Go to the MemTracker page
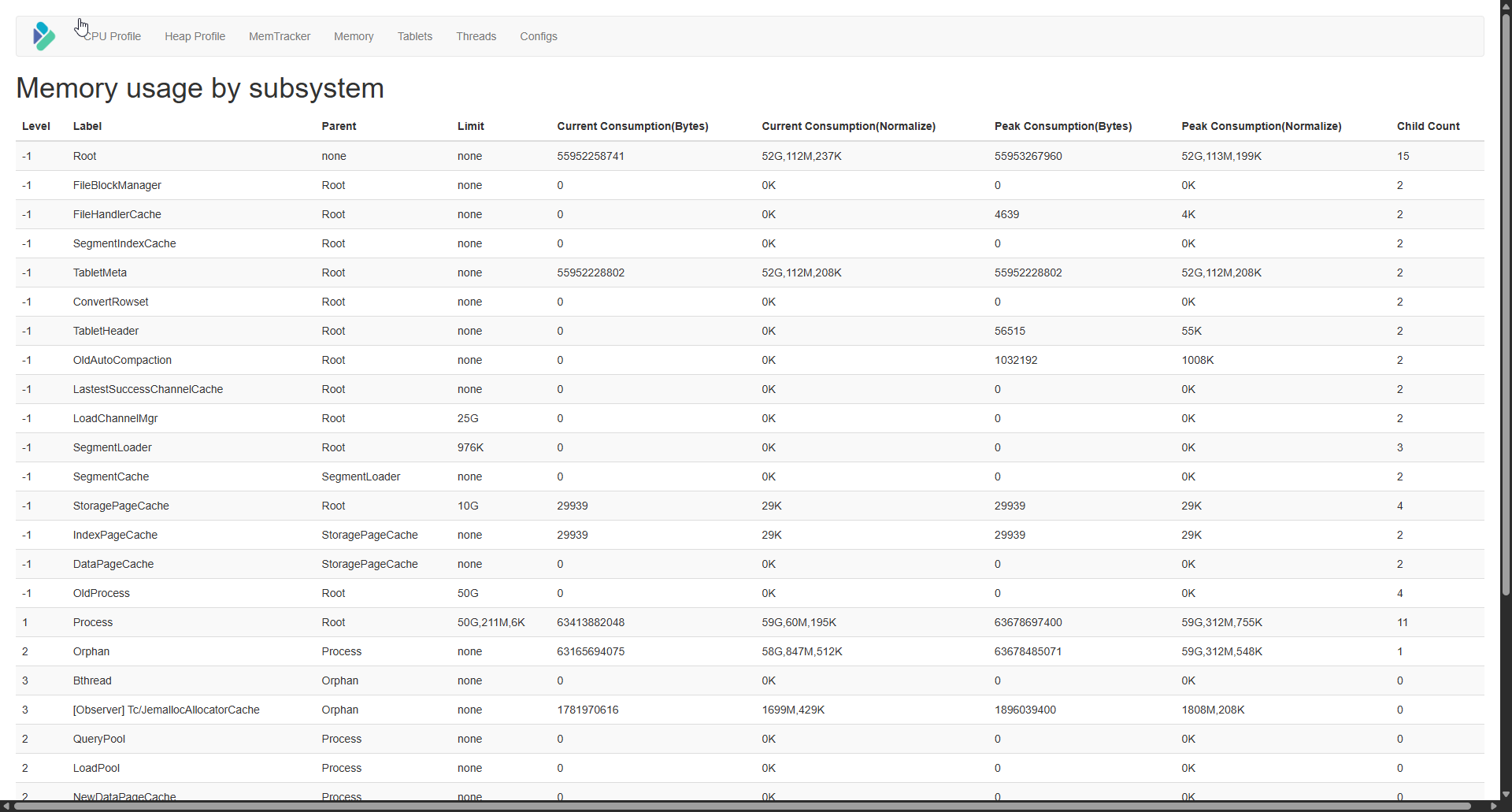The width and height of the screenshot is (1512, 812). 280,36
